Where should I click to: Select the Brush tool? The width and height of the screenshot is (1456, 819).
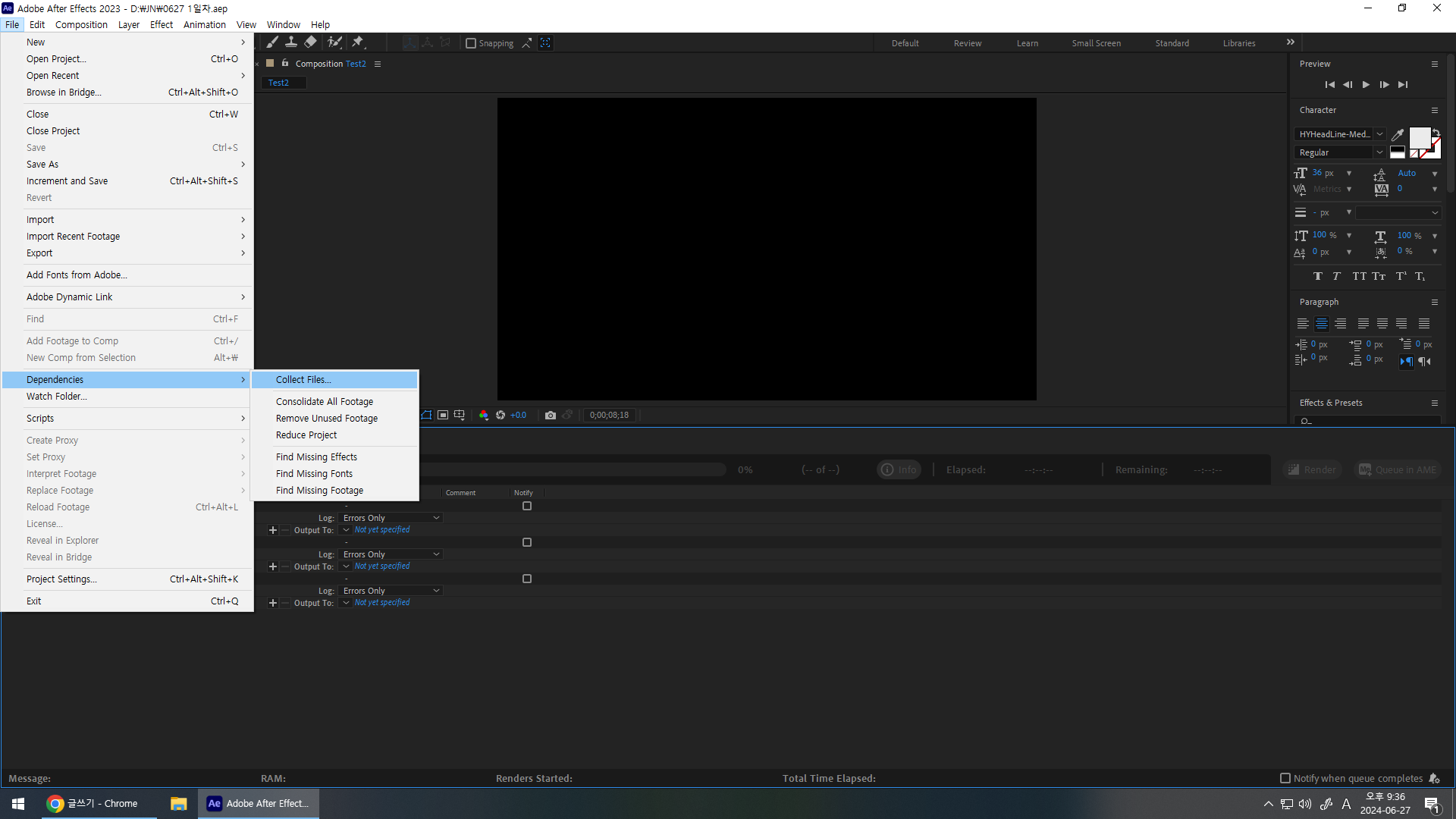[x=272, y=42]
